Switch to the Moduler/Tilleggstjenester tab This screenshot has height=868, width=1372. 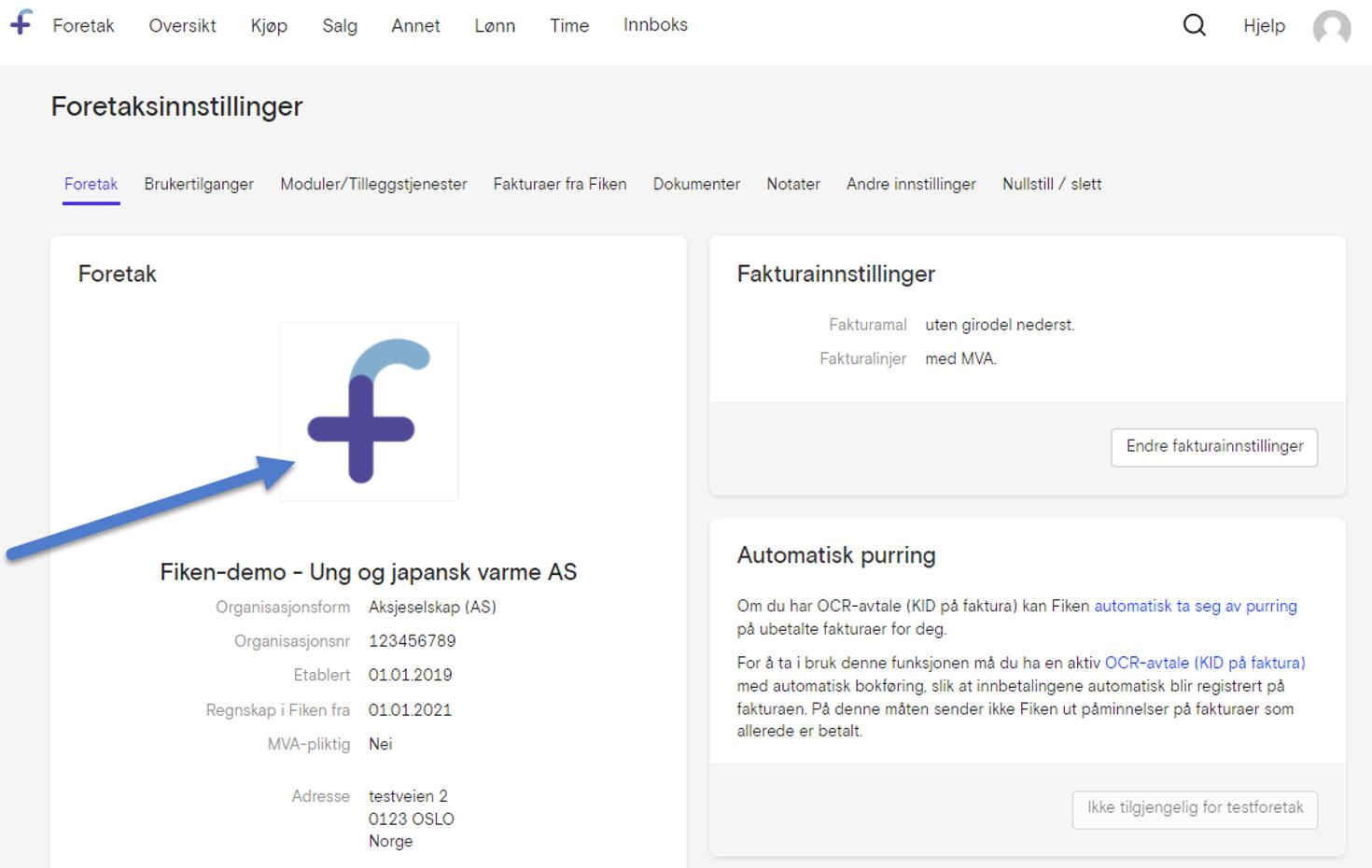click(x=373, y=184)
